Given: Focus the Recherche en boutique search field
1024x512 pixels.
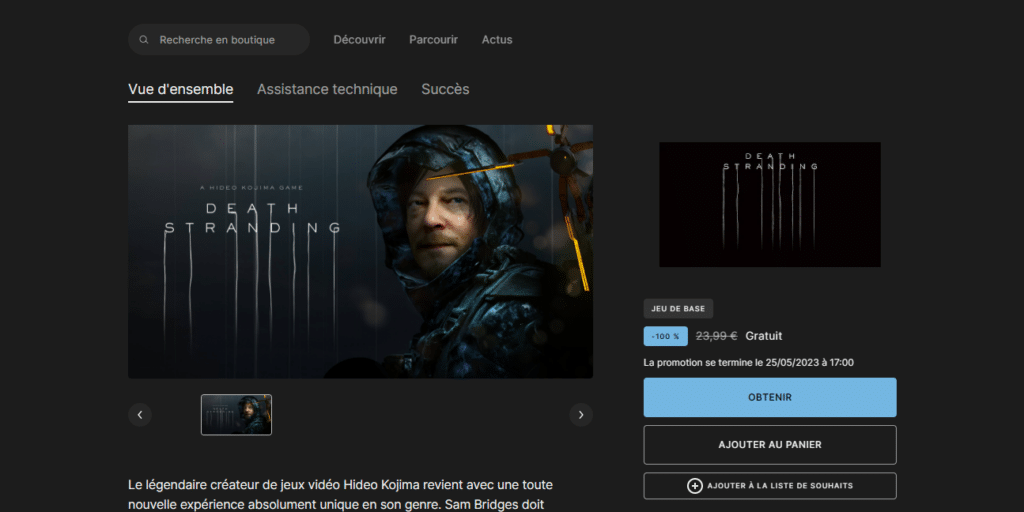Looking at the screenshot, I should tap(219, 40).
